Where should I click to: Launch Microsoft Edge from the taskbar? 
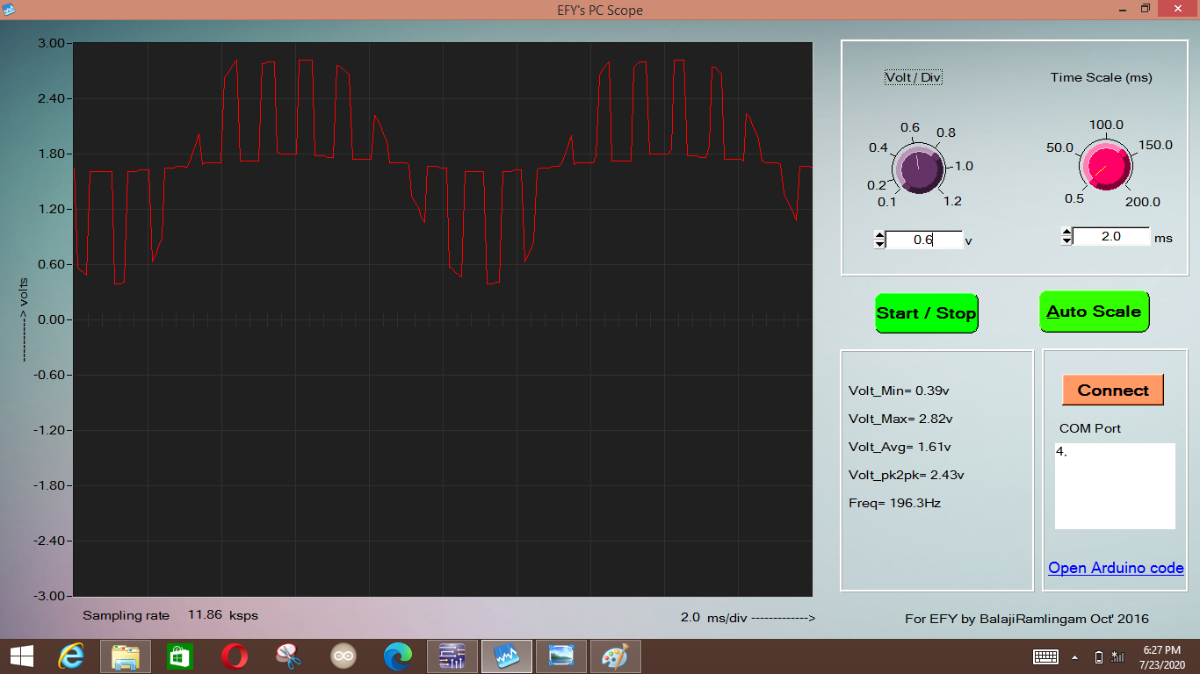point(398,656)
